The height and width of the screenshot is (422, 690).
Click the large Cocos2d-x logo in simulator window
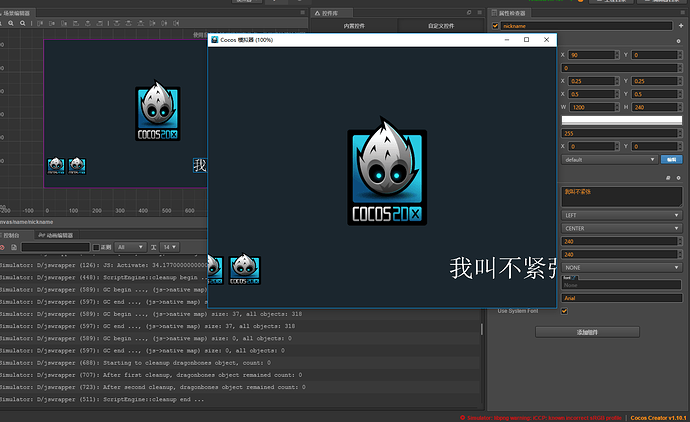coord(387,172)
